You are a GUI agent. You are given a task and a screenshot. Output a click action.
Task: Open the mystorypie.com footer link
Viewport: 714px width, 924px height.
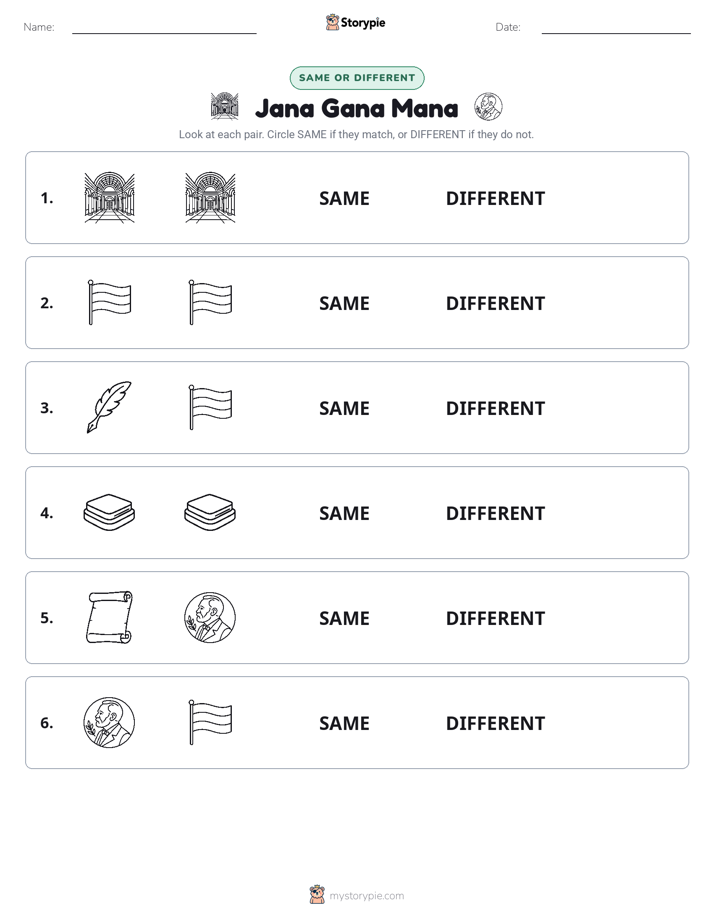366,896
